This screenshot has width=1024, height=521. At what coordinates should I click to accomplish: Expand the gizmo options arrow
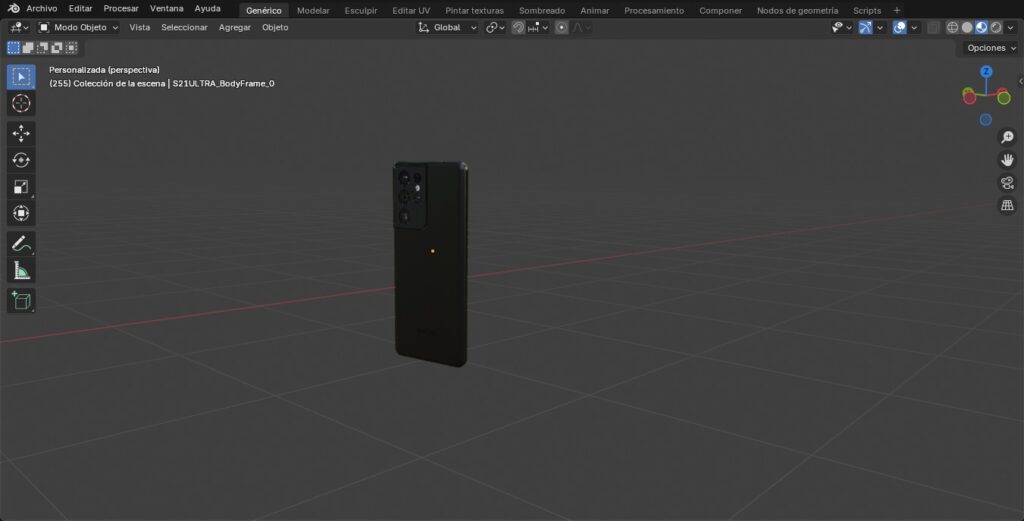point(880,27)
